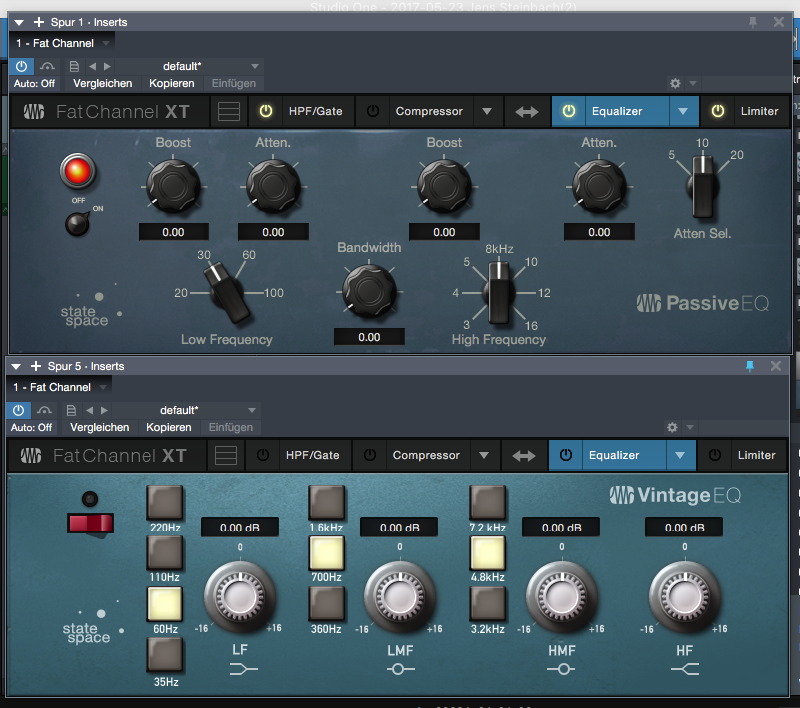Select Limiter tab in Spur 1

tap(759, 111)
